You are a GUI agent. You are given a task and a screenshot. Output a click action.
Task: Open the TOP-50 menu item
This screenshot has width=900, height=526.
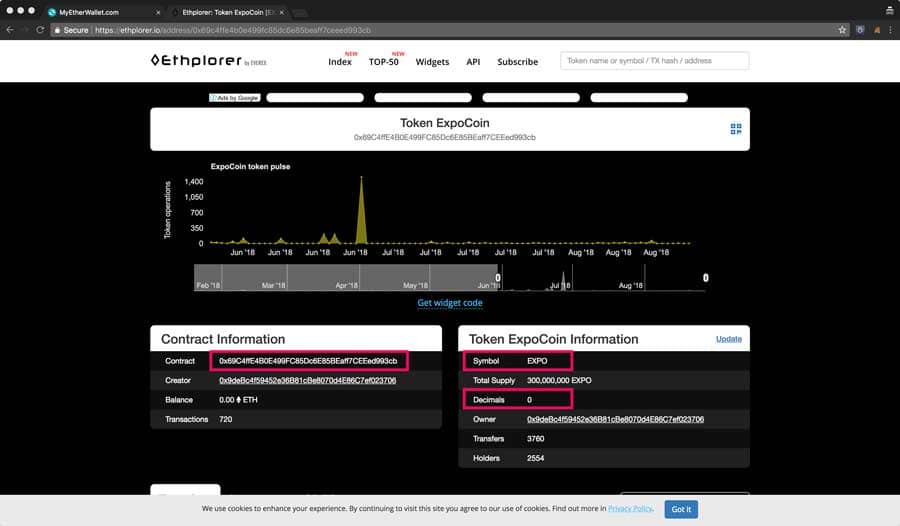pos(383,61)
